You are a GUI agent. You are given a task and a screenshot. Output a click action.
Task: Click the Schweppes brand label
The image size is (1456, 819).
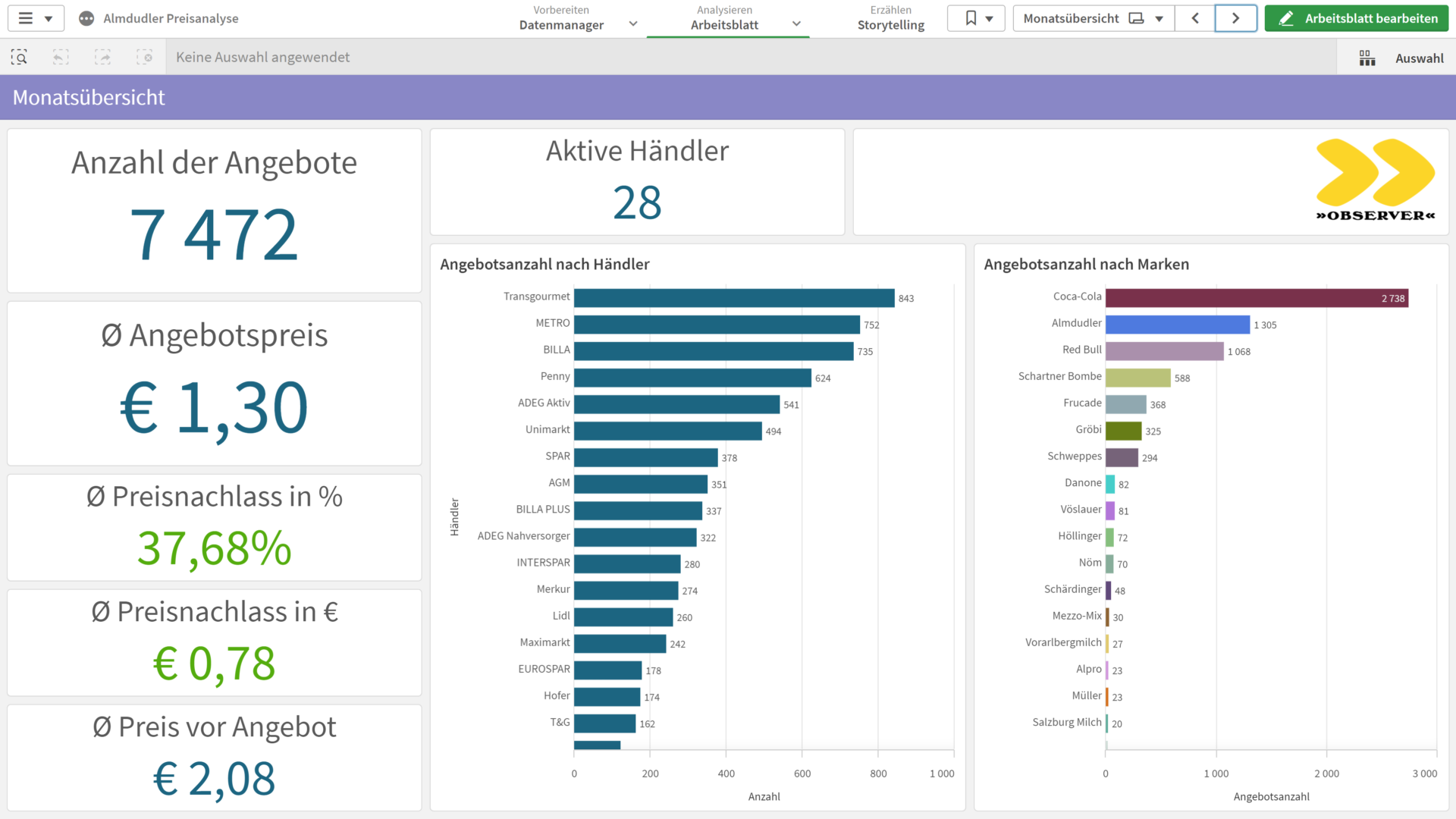(x=1075, y=456)
